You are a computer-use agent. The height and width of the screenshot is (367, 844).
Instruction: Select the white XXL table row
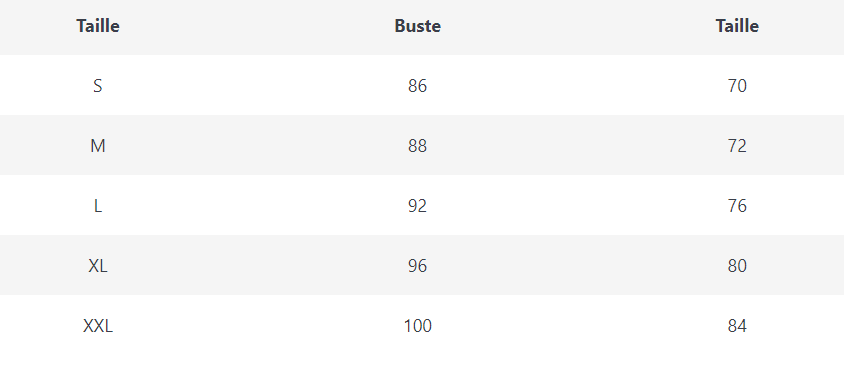[x=422, y=325]
